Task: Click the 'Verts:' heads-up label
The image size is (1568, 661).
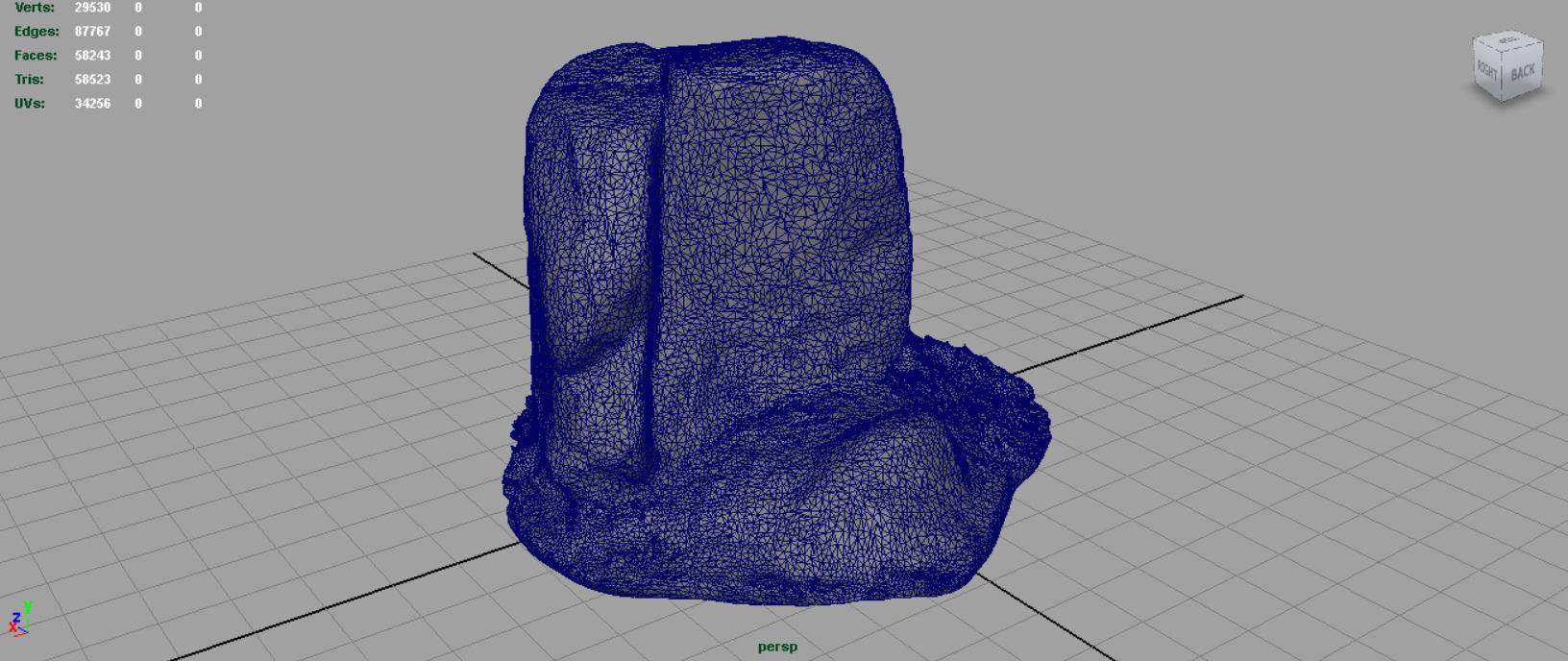Action: [x=35, y=8]
